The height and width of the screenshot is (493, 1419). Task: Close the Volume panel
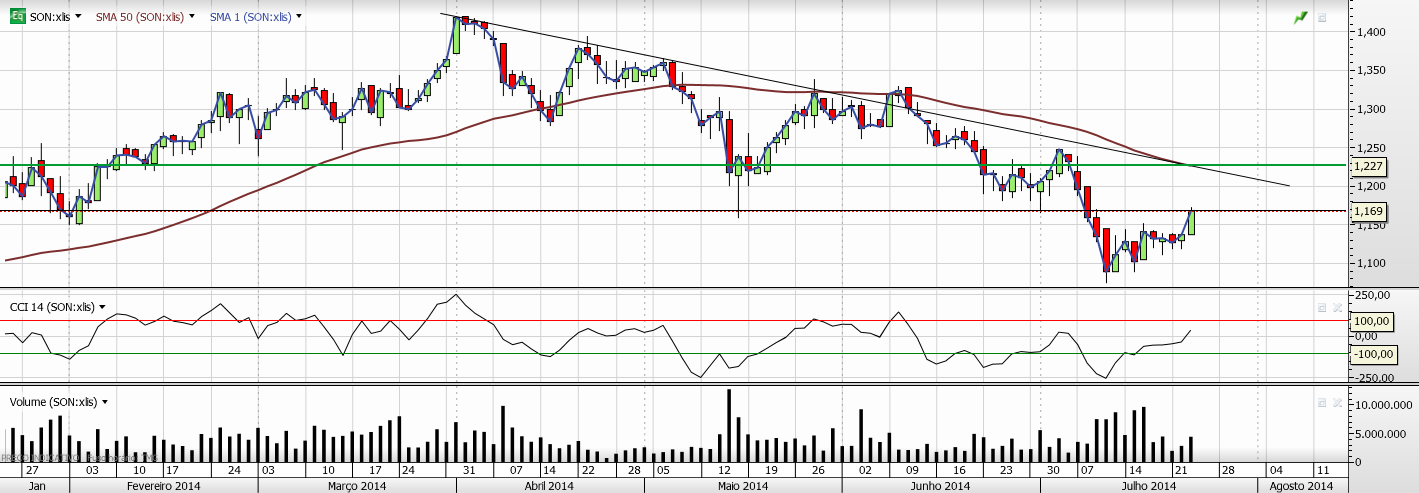[x=1337, y=402]
